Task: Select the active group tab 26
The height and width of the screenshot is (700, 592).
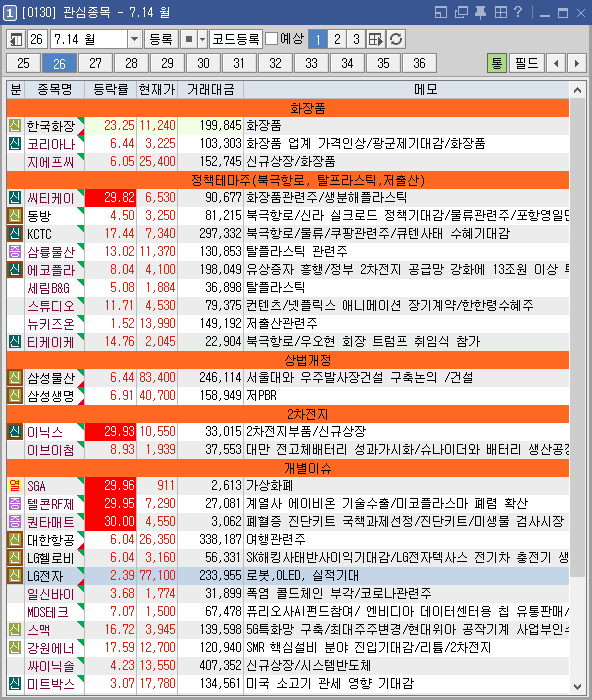Action: 59,63
